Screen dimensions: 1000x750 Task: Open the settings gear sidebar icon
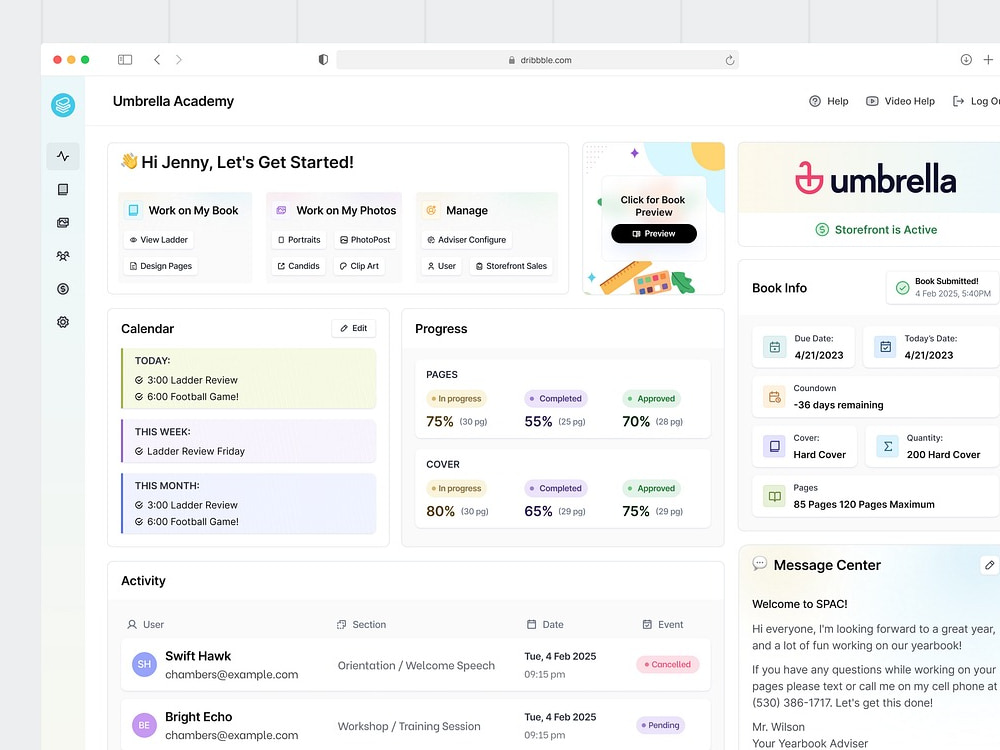(x=62, y=322)
